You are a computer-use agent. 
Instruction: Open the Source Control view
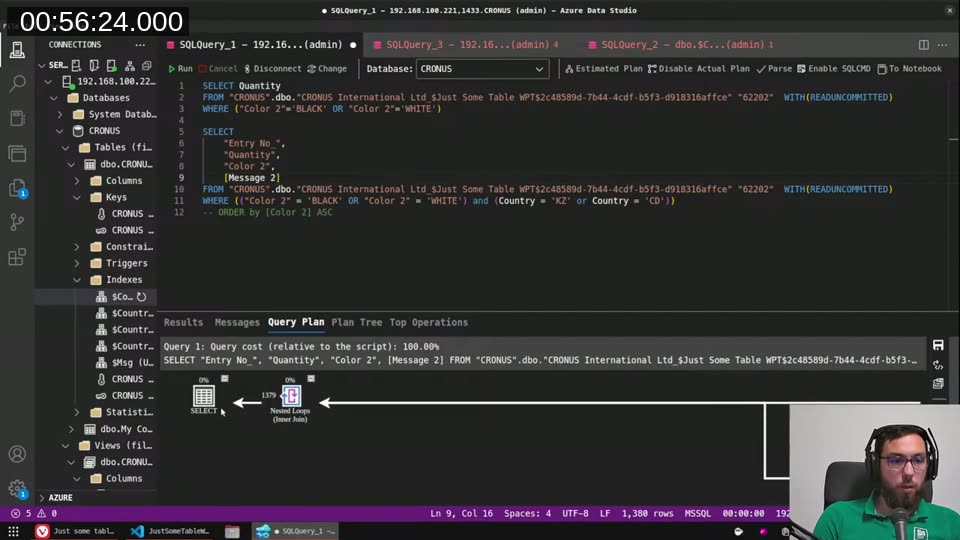click(x=17, y=222)
